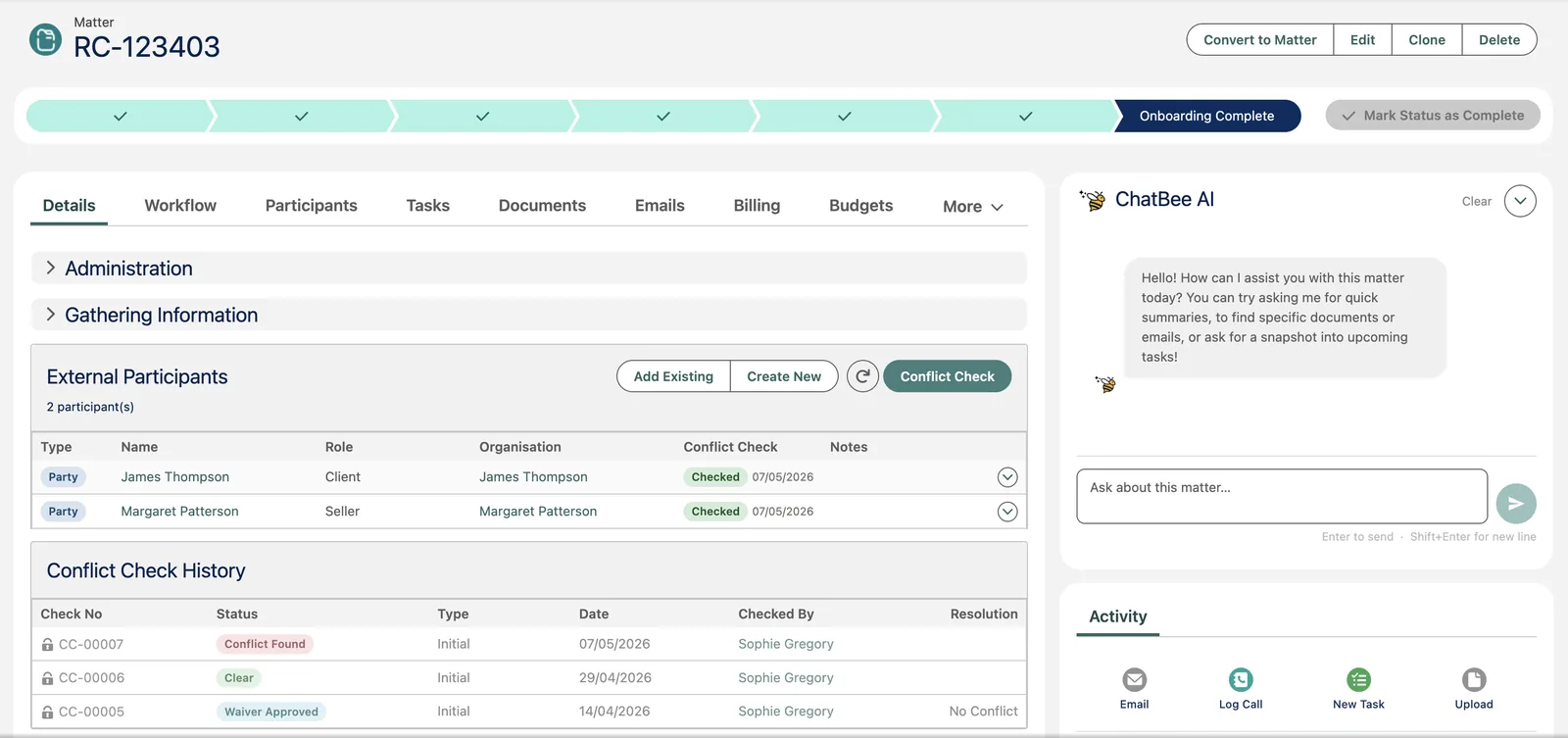Image resolution: width=1568 pixels, height=738 pixels.
Task: Click the Log Call activity icon
Action: [1241, 679]
